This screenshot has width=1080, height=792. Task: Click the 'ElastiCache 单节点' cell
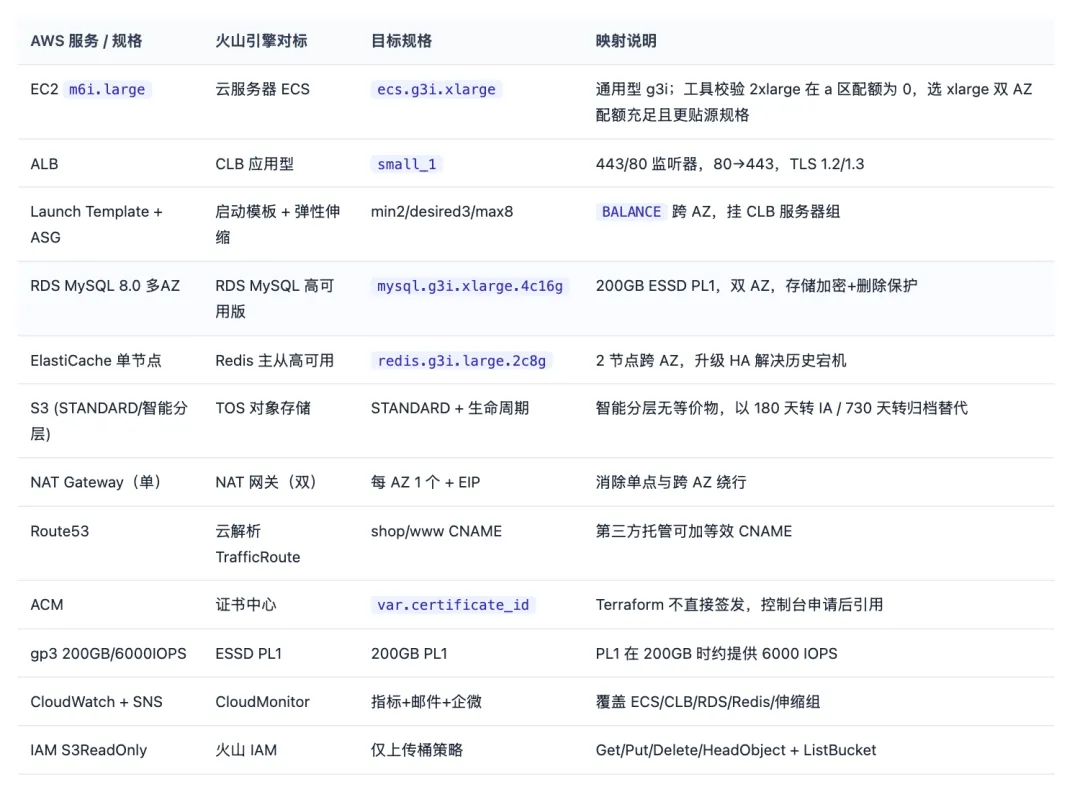click(x=96, y=361)
